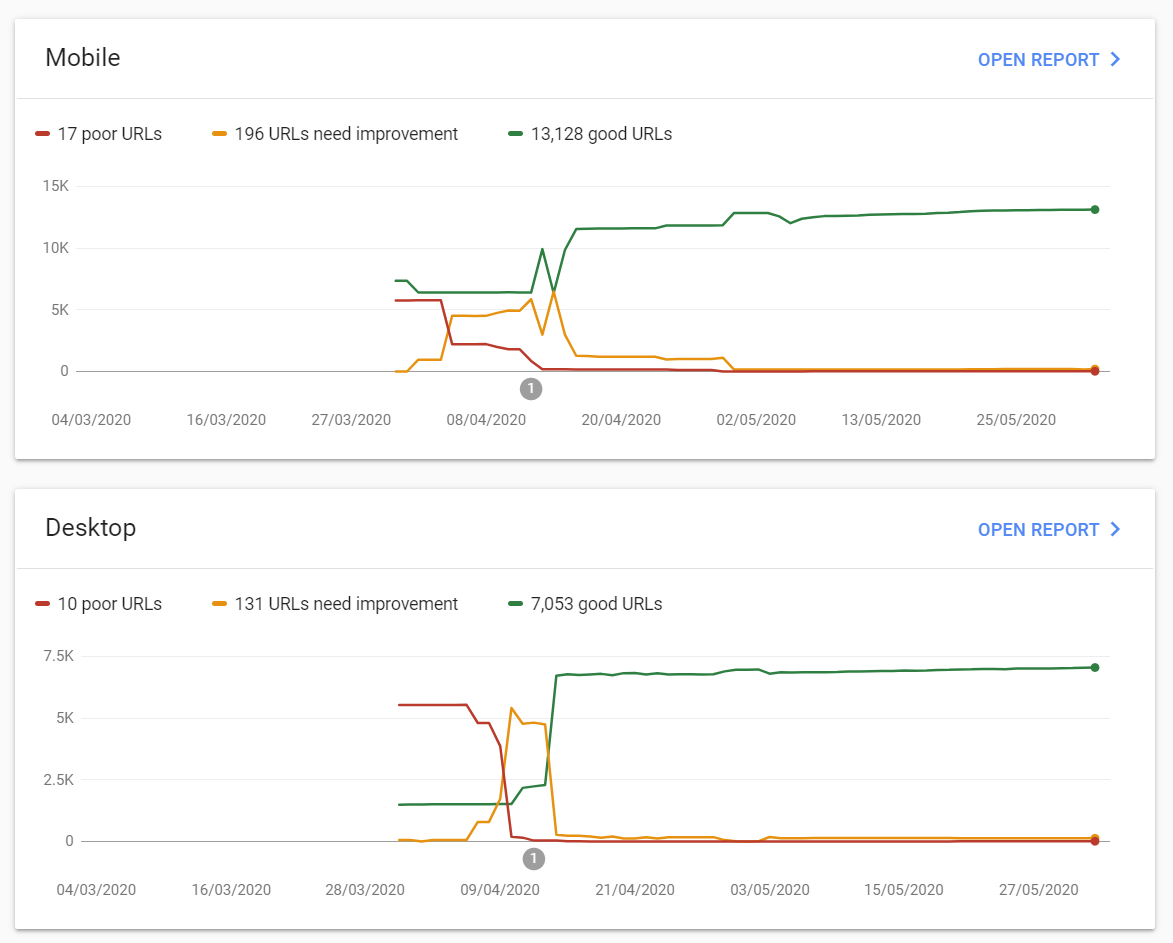The height and width of the screenshot is (943, 1173).
Task: Click the green swatch next to 13,128 good URLs
Action: (515, 134)
